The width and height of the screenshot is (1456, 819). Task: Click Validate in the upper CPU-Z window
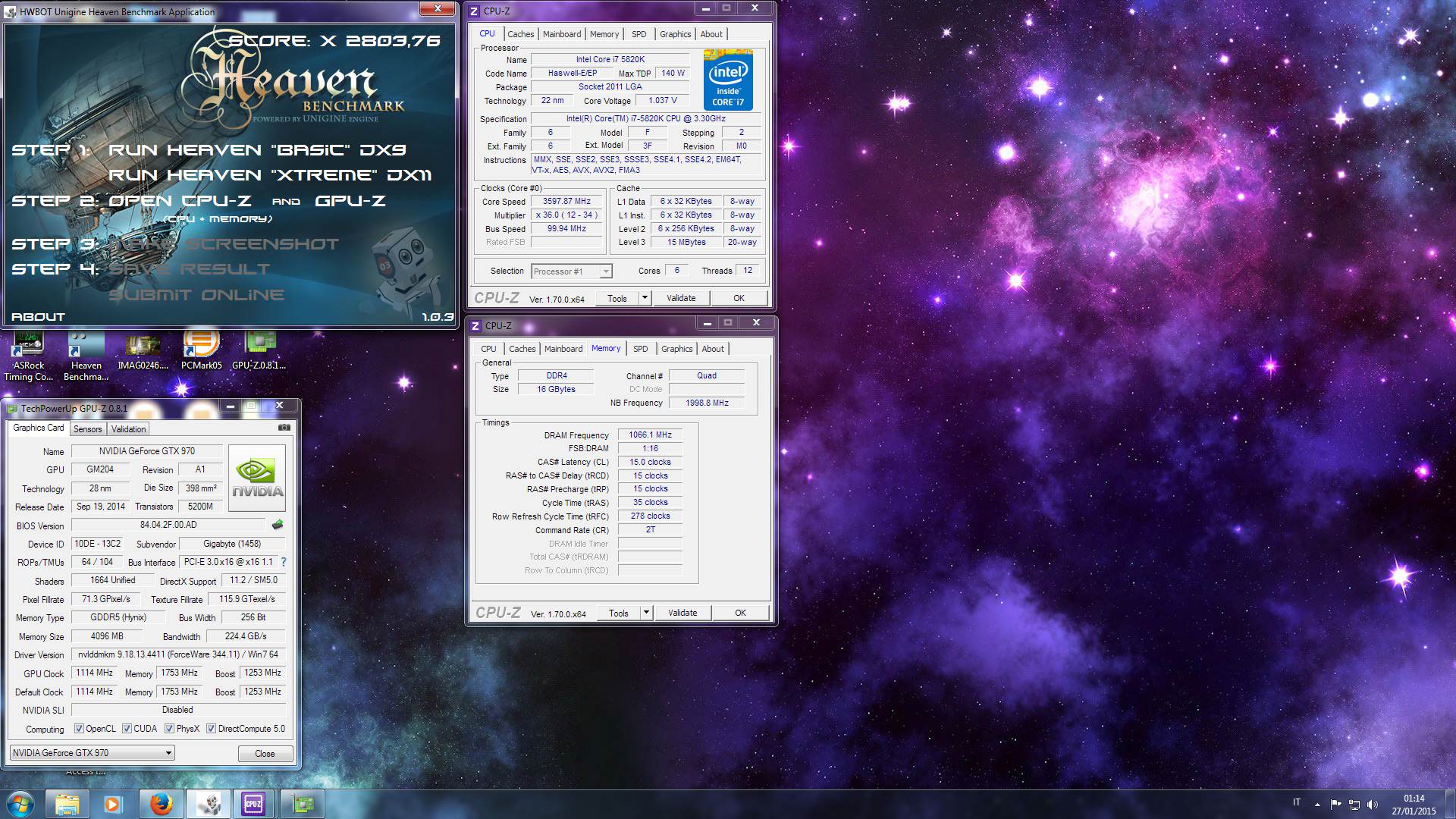coord(681,298)
